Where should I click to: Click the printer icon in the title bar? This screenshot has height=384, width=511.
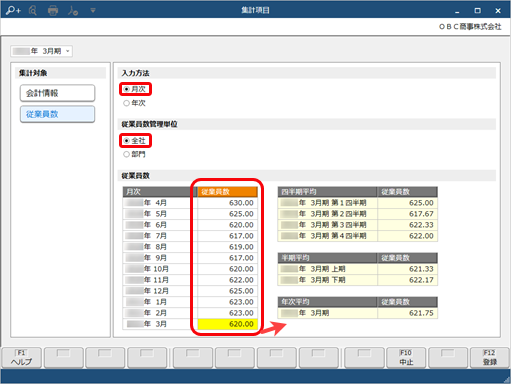pos(53,11)
